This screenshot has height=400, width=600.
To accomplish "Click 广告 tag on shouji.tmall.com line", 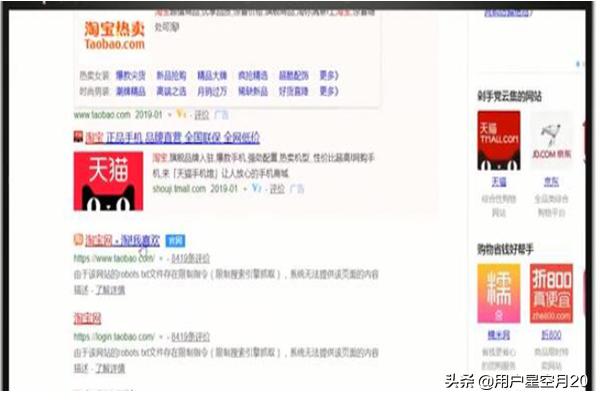I will pyautogui.click(x=297, y=189).
